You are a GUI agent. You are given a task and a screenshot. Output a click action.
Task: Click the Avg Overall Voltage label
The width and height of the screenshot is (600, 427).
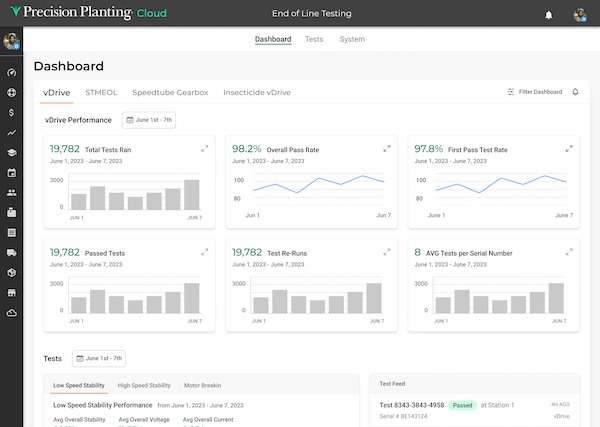(144, 420)
